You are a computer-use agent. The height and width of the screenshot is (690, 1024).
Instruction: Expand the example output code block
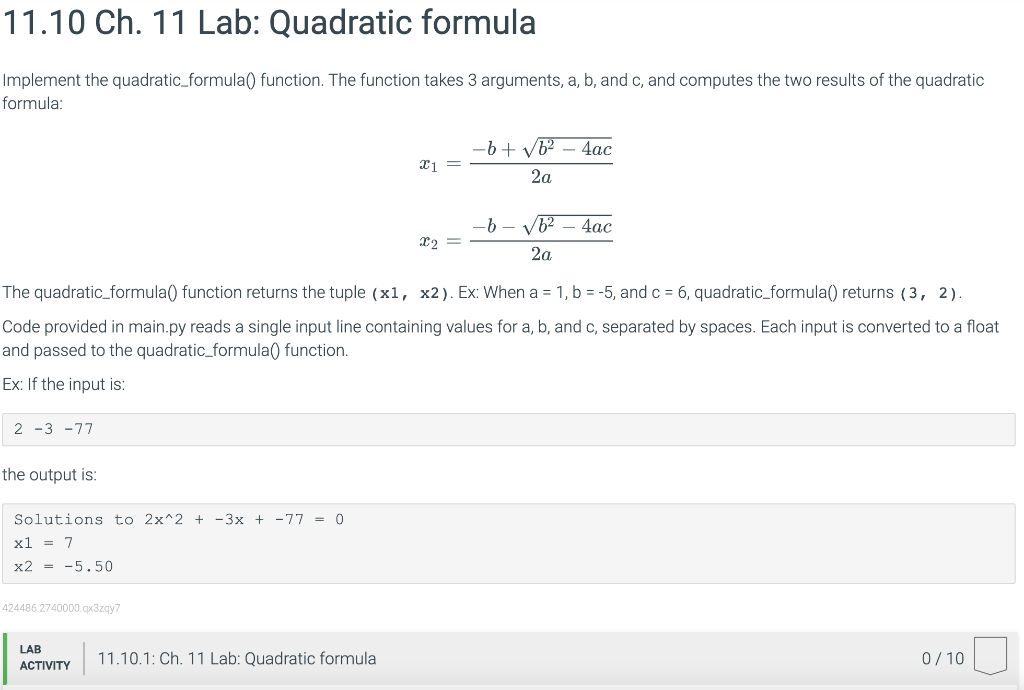pyautogui.click(x=512, y=542)
